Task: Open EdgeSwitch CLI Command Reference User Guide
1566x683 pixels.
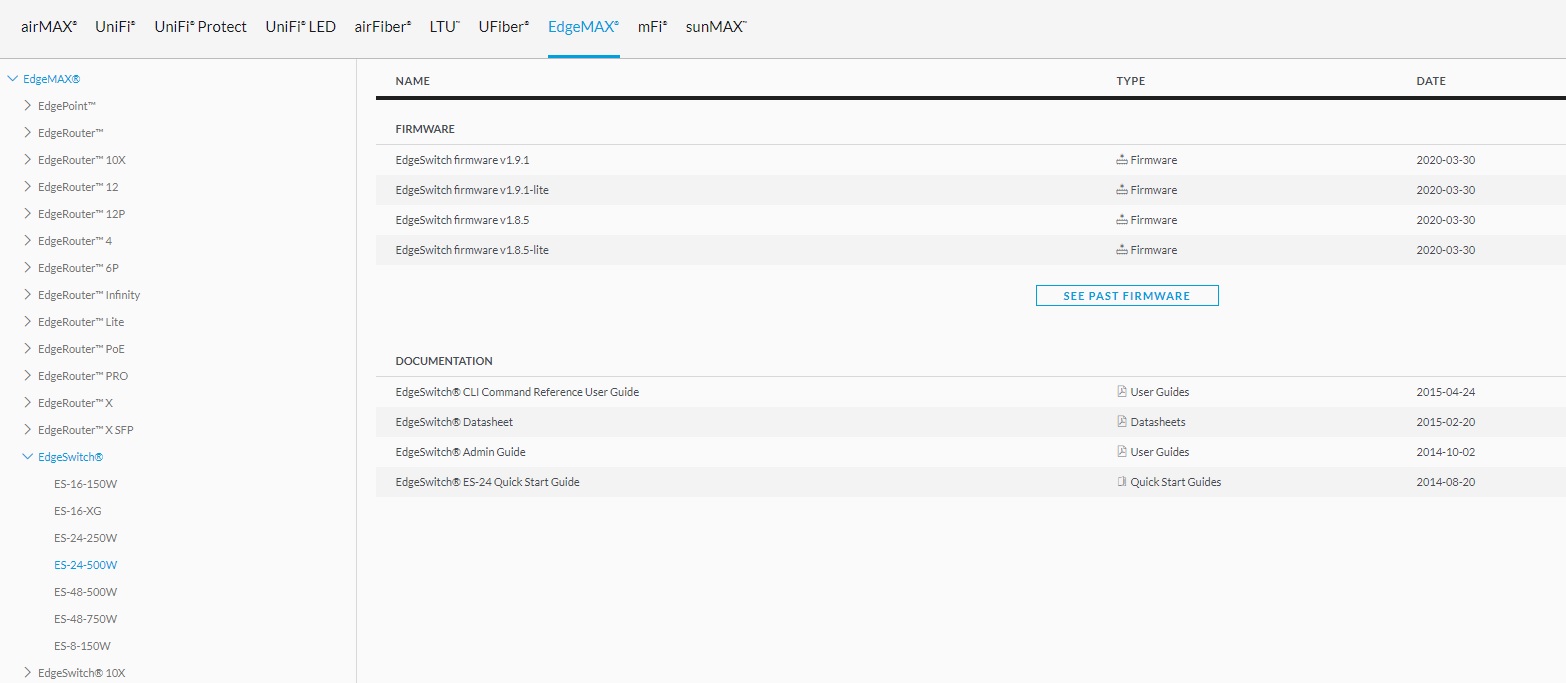Action: (x=517, y=392)
